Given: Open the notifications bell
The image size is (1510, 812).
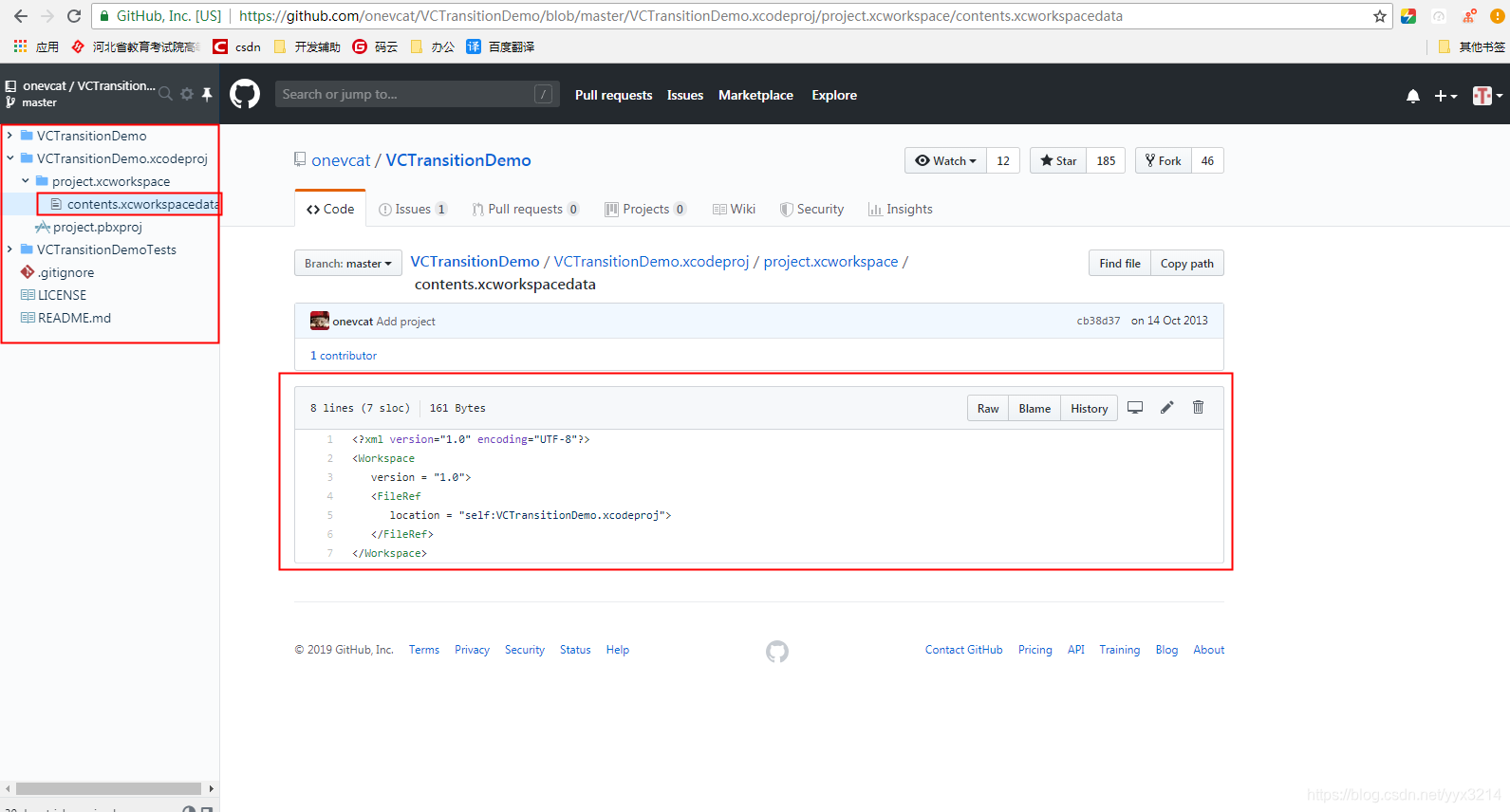Looking at the screenshot, I should click(1413, 96).
